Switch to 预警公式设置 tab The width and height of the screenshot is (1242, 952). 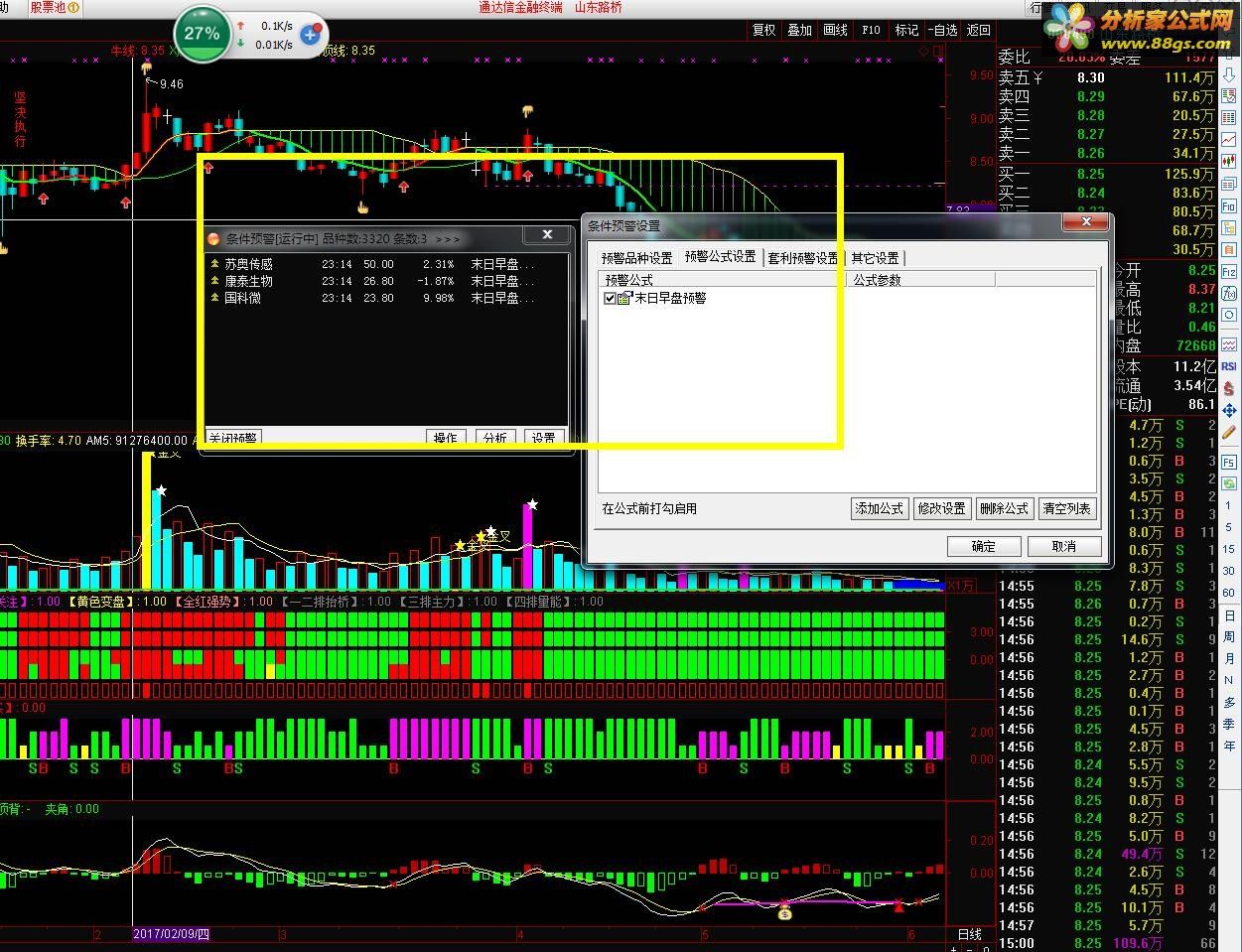720,257
